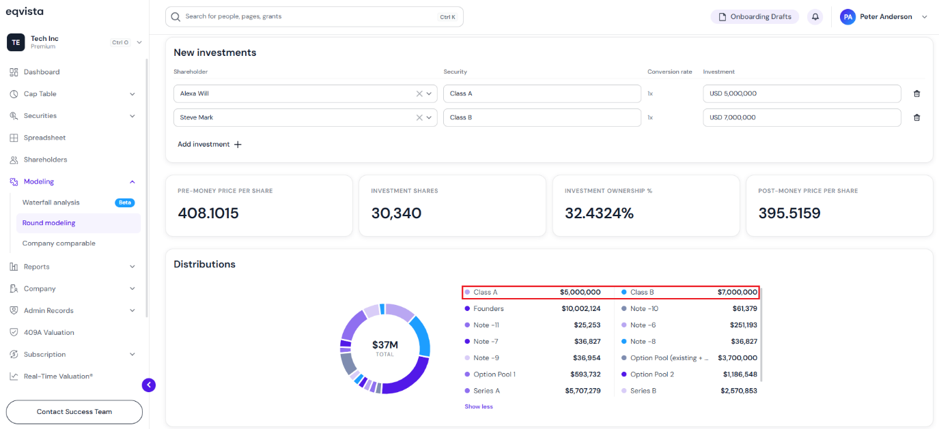Edit the USD 5,000,000 investment field
The height and width of the screenshot is (429, 939).
click(802, 94)
